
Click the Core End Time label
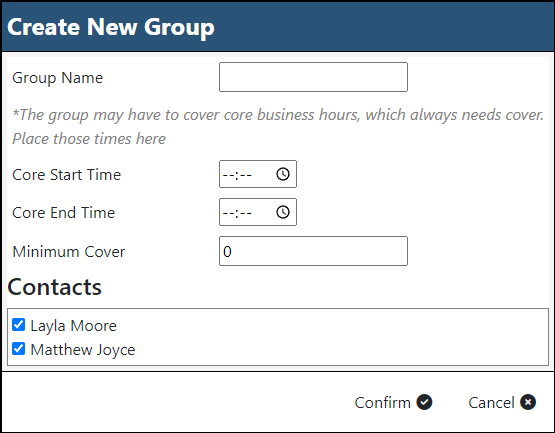[x=64, y=213]
